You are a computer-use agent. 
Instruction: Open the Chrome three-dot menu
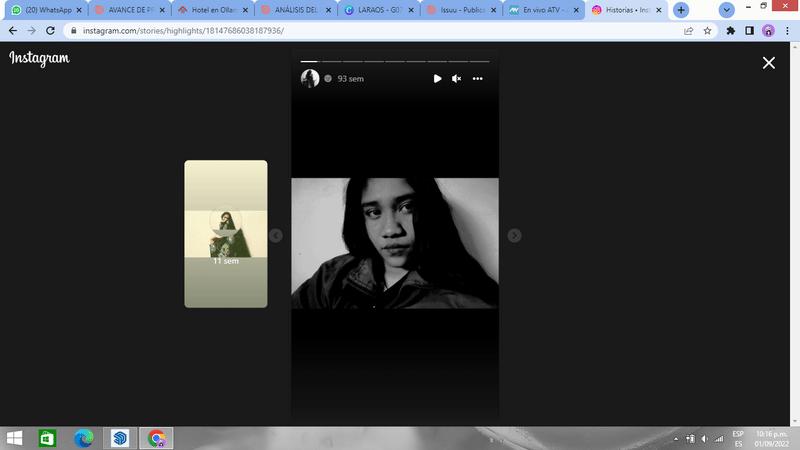787,31
